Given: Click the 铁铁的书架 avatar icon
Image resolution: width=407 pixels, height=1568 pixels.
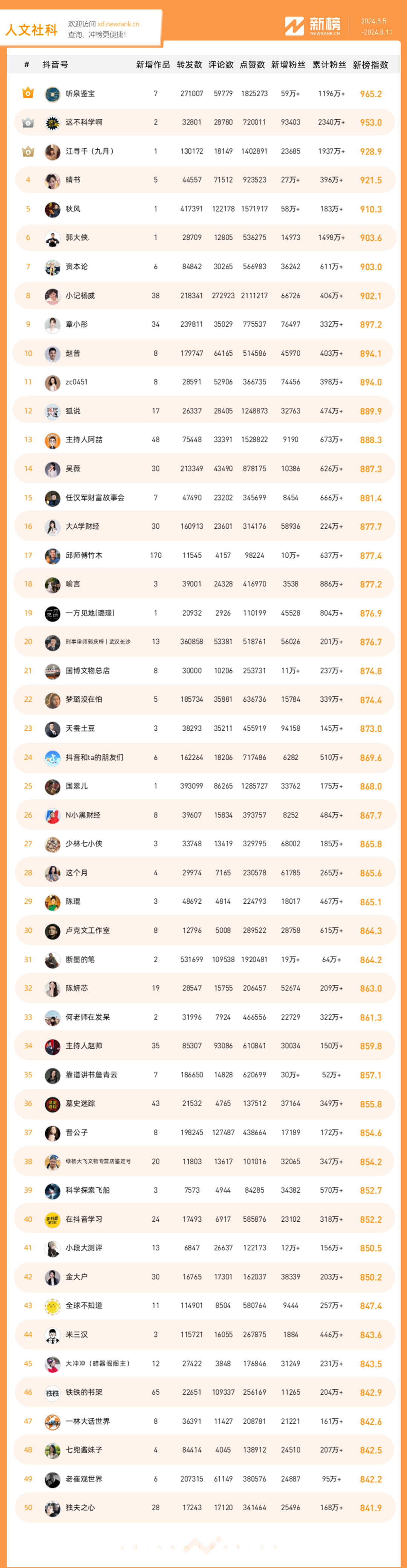Looking at the screenshot, I should (52, 1392).
